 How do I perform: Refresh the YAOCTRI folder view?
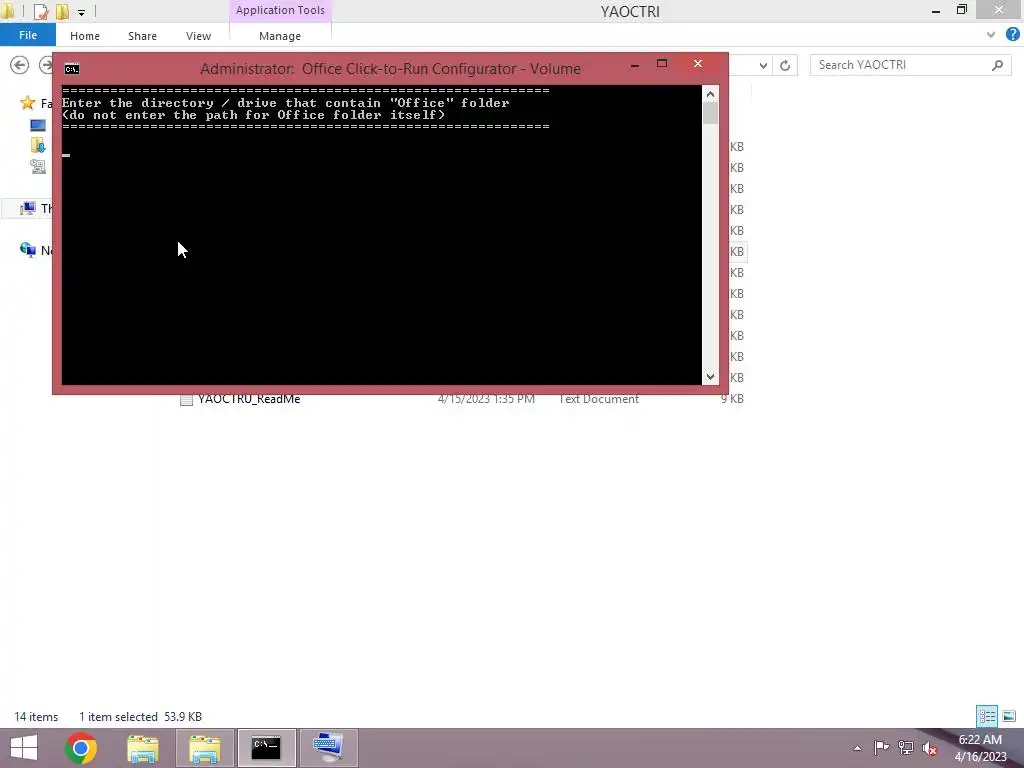[x=785, y=65]
